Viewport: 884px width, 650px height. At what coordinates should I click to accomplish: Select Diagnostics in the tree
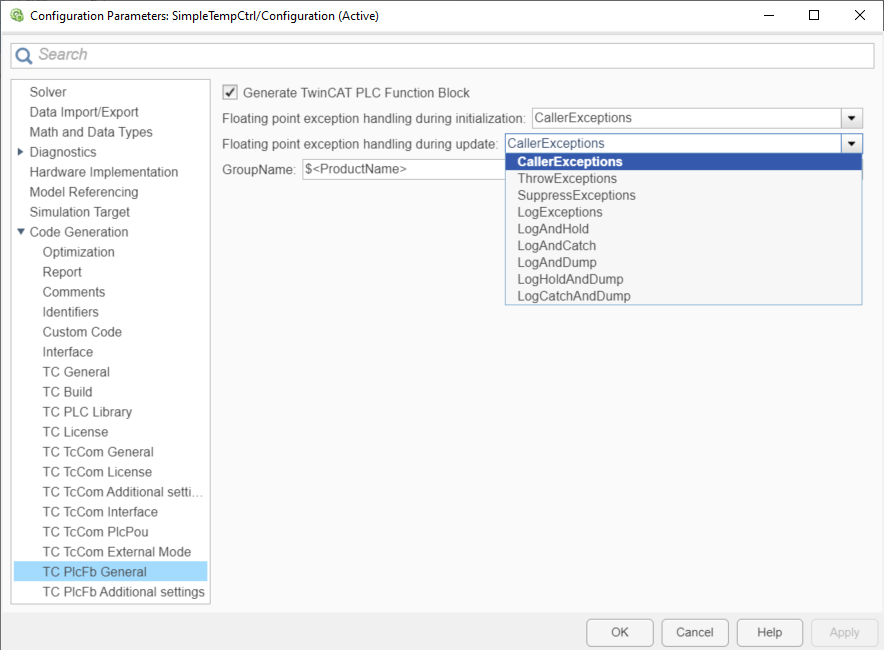point(63,152)
